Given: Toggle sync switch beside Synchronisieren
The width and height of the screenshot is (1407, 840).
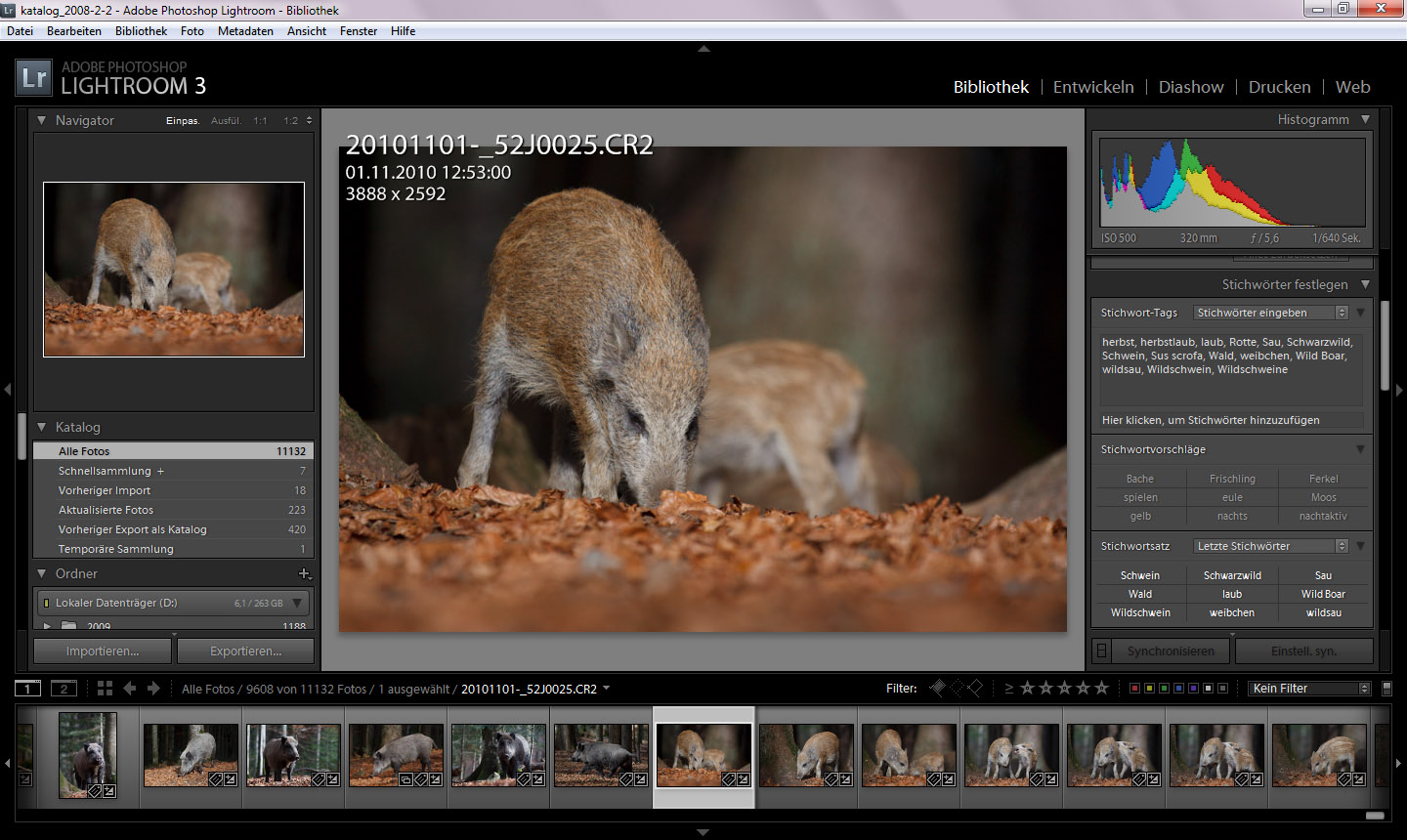Looking at the screenshot, I should click(x=1101, y=651).
